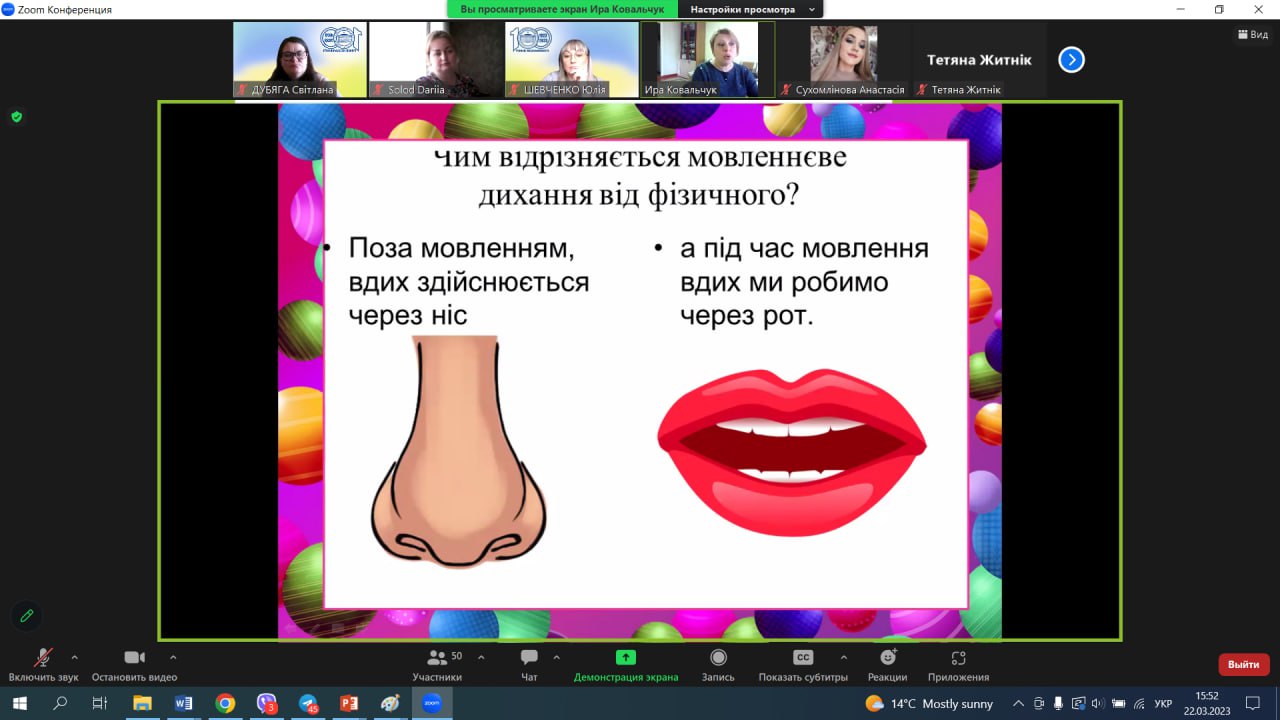The image size is (1280, 720).
Task: Expand audio options arrow beside microphone
Action: (x=74, y=657)
